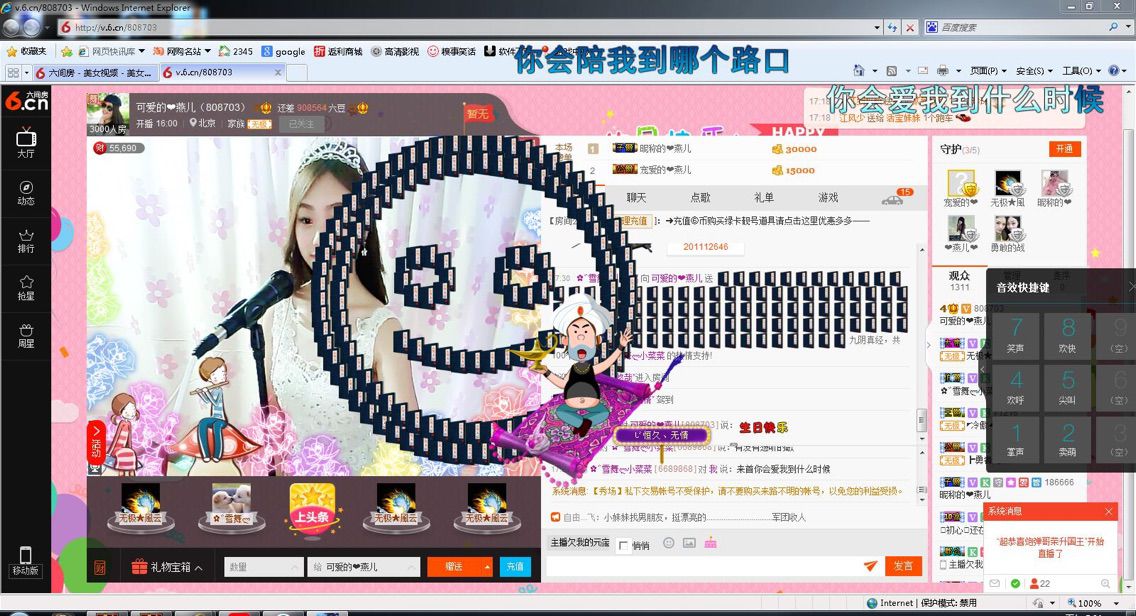Click the IE Stop icon in address bar
1136x616 pixels.
(x=910, y=28)
